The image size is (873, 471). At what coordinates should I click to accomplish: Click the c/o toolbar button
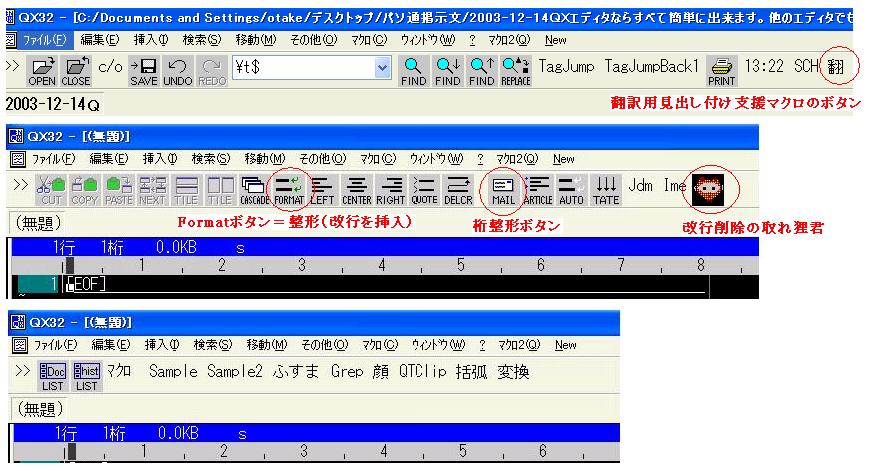tap(110, 67)
